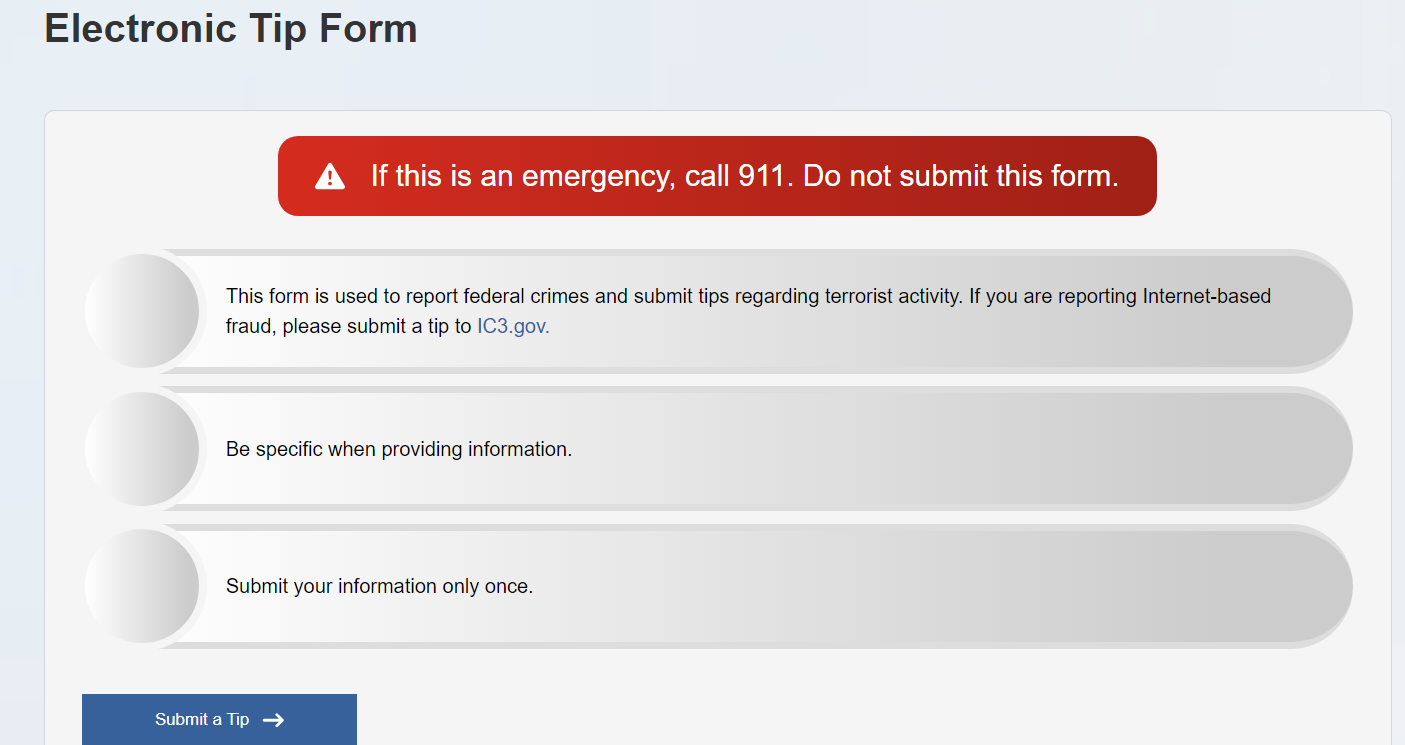Click the 'Electronic Tip Form' page heading

pos(231,27)
